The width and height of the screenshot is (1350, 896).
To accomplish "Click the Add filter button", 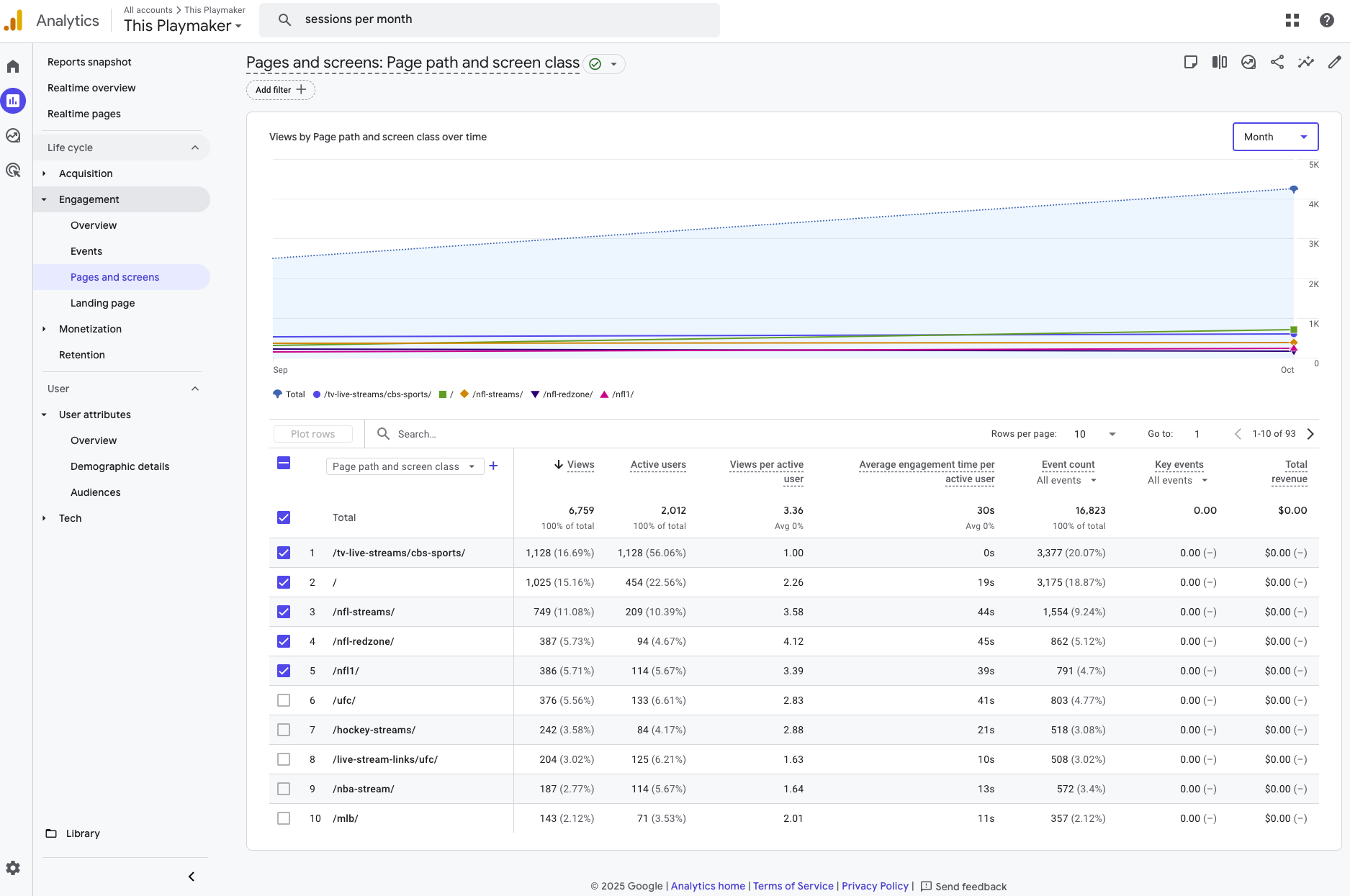I will [x=280, y=90].
